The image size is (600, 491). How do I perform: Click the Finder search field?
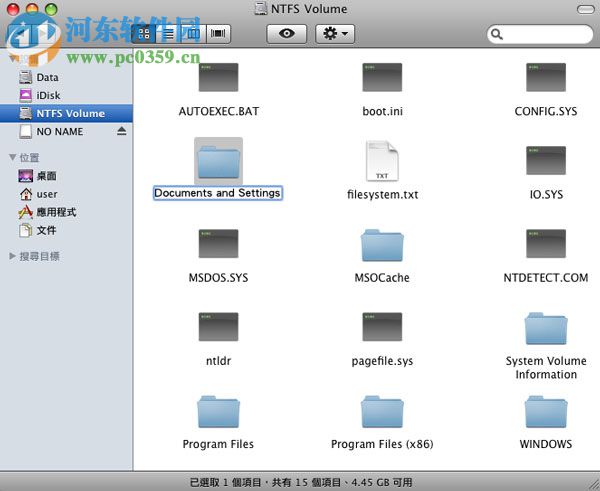(x=540, y=34)
